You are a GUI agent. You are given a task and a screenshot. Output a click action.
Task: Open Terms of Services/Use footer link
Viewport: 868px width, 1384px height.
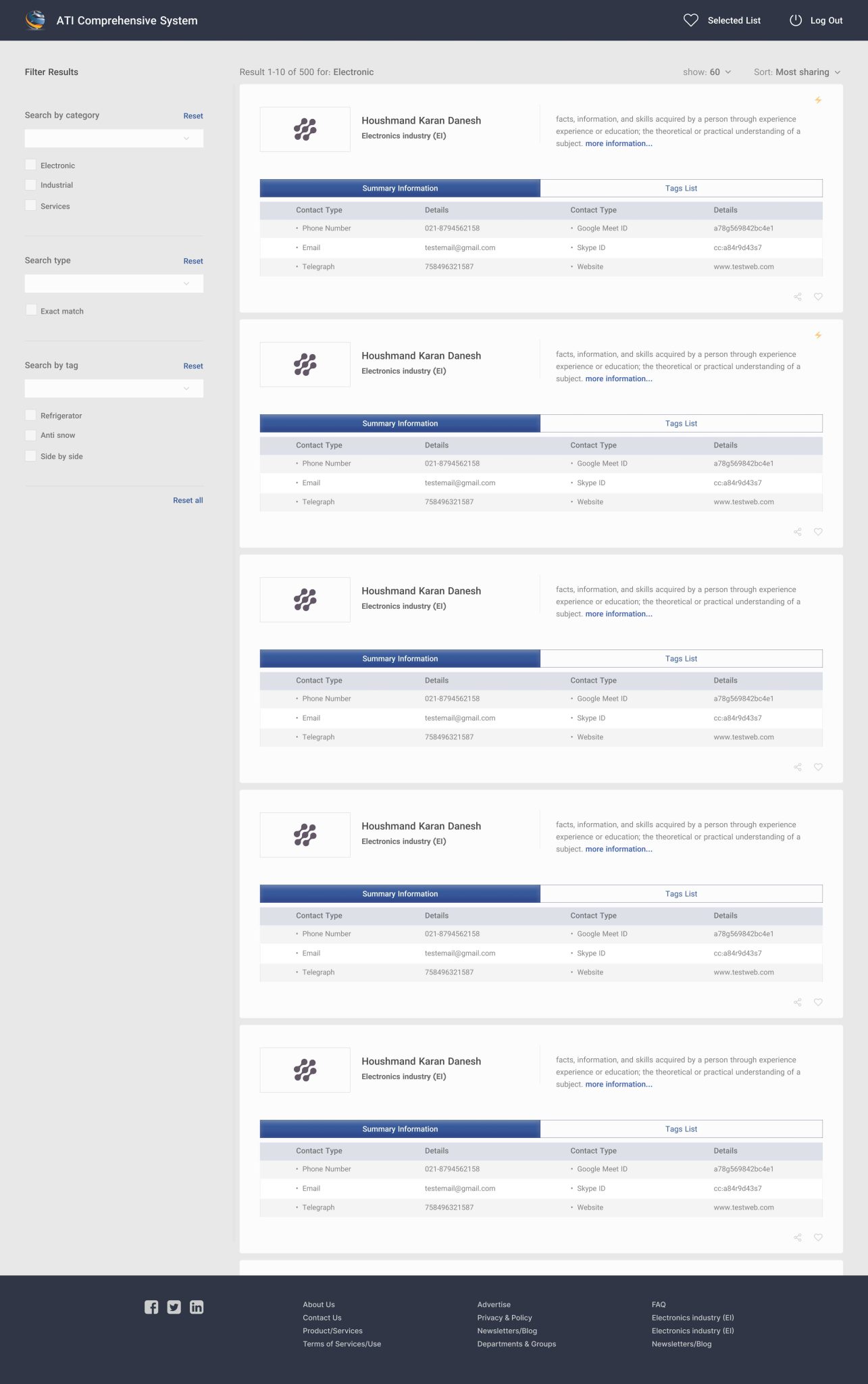[x=342, y=1344]
